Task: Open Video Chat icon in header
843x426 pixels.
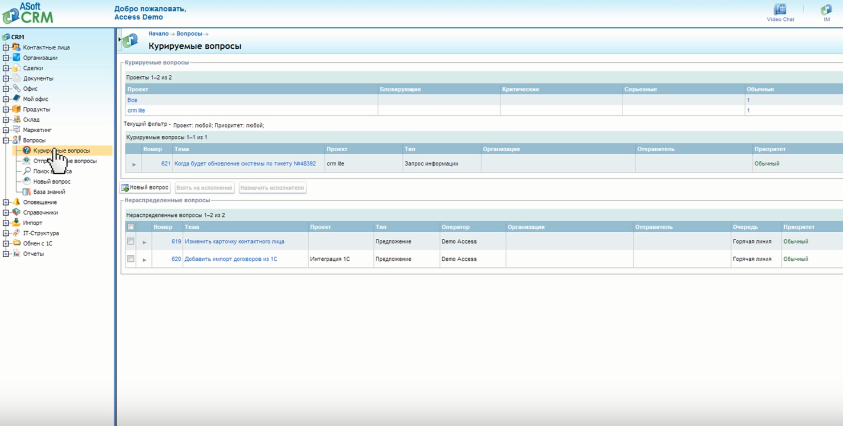Action: (x=779, y=11)
